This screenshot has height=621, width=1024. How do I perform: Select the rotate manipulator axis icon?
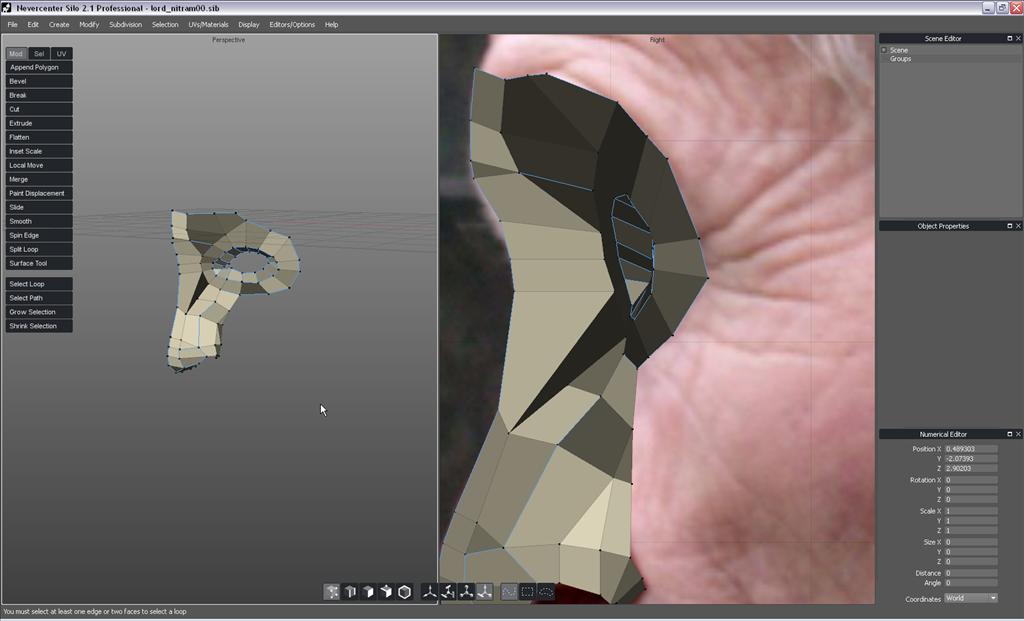tap(448, 592)
